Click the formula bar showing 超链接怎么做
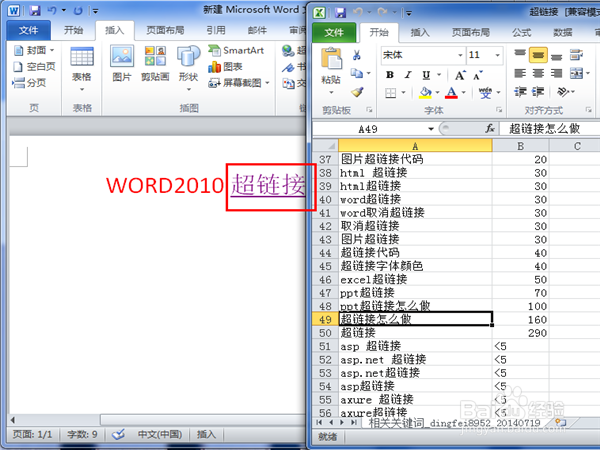The width and height of the screenshot is (600, 450). click(550, 129)
